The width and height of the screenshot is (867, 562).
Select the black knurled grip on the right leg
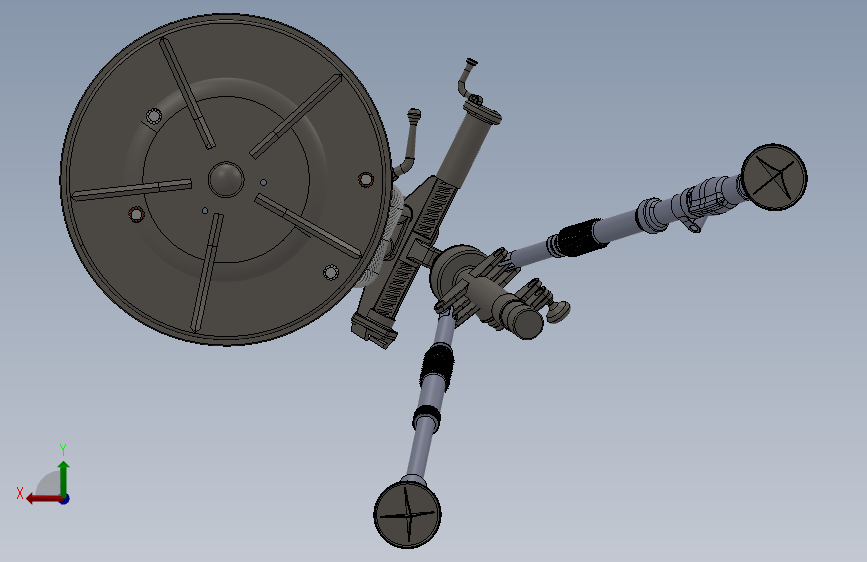click(x=579, y=237)
